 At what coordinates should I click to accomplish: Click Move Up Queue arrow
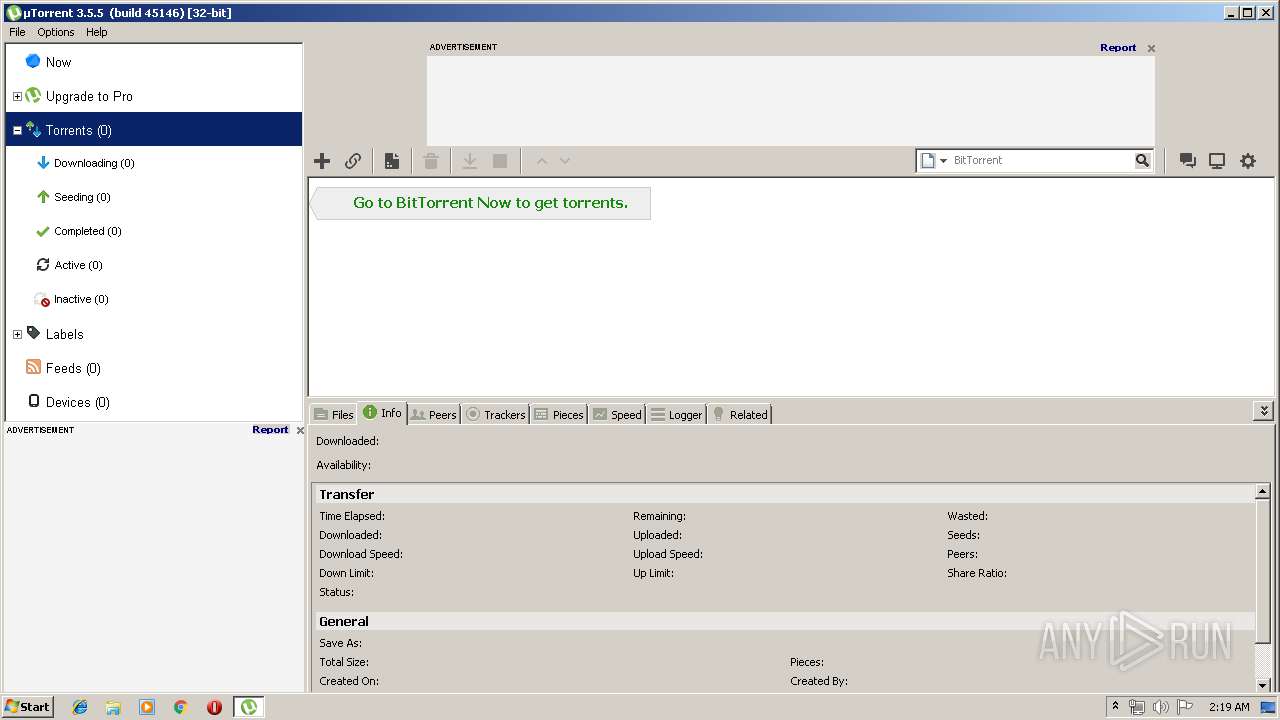pos(542,161)
